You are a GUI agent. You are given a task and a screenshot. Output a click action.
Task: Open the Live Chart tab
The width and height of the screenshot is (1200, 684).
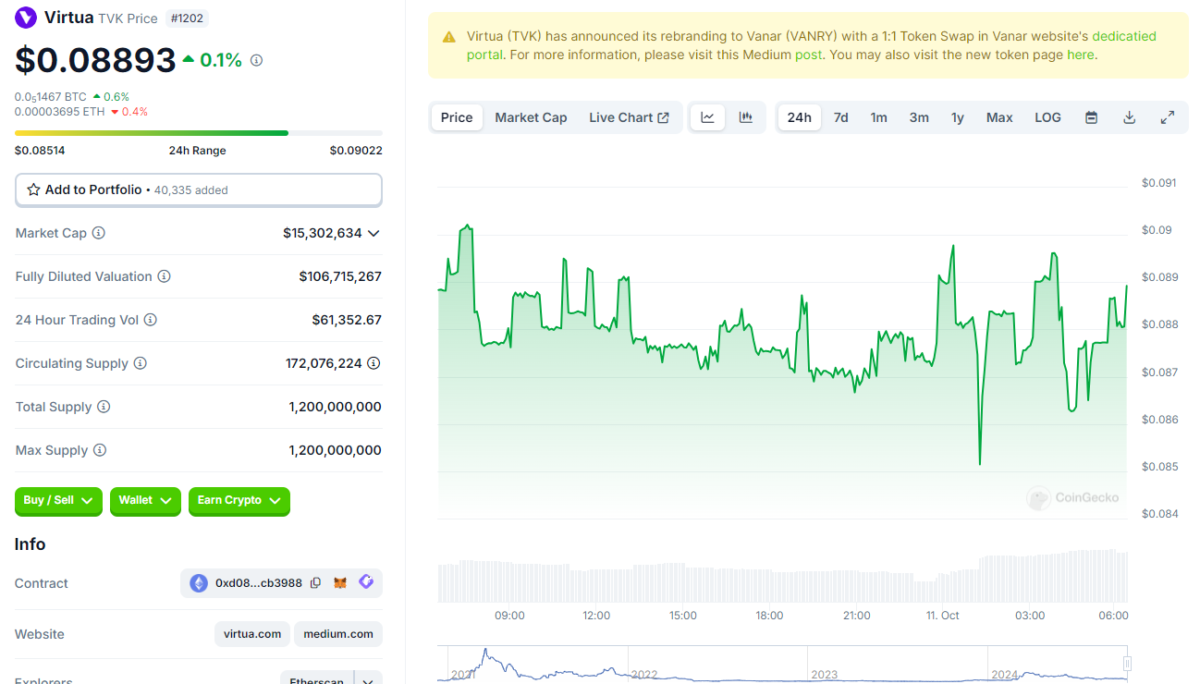pos(629,117)
